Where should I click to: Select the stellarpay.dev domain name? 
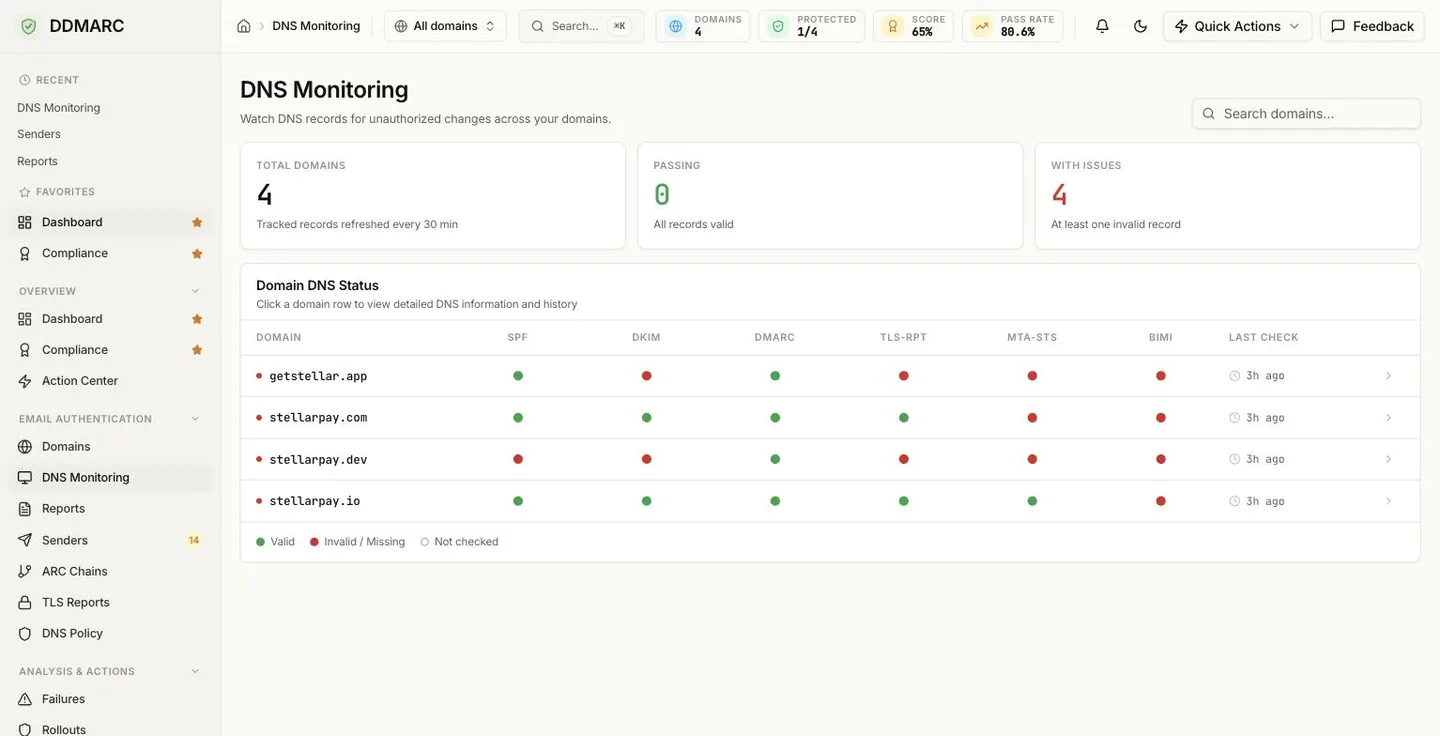[x=318, y=460]
